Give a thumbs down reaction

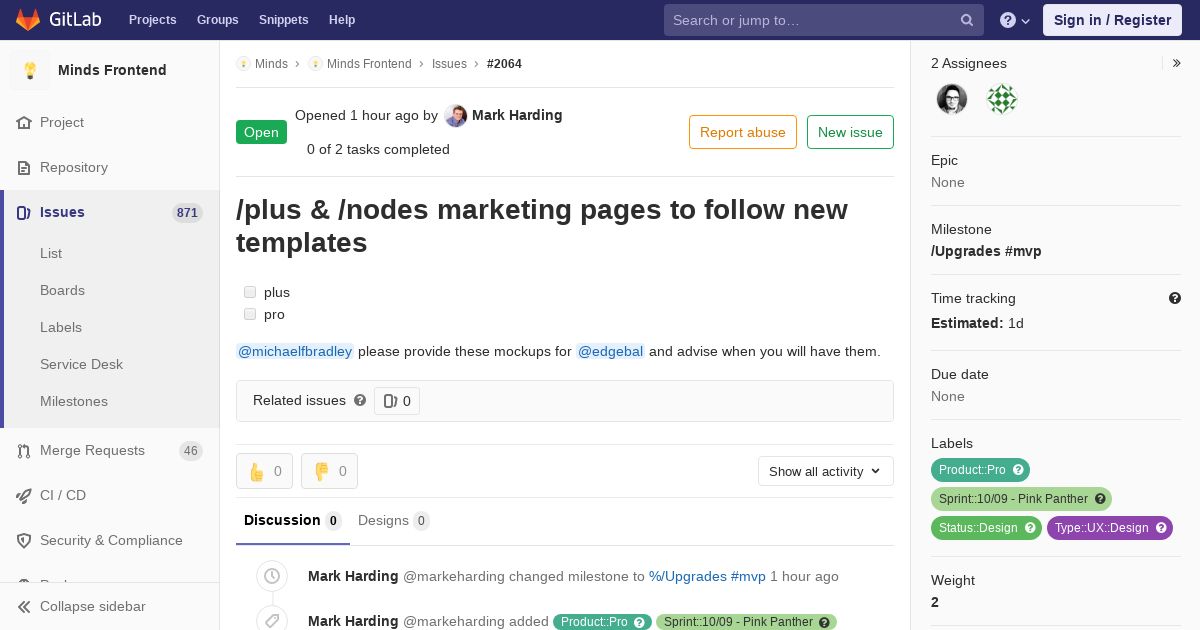(x=329, y=471)
